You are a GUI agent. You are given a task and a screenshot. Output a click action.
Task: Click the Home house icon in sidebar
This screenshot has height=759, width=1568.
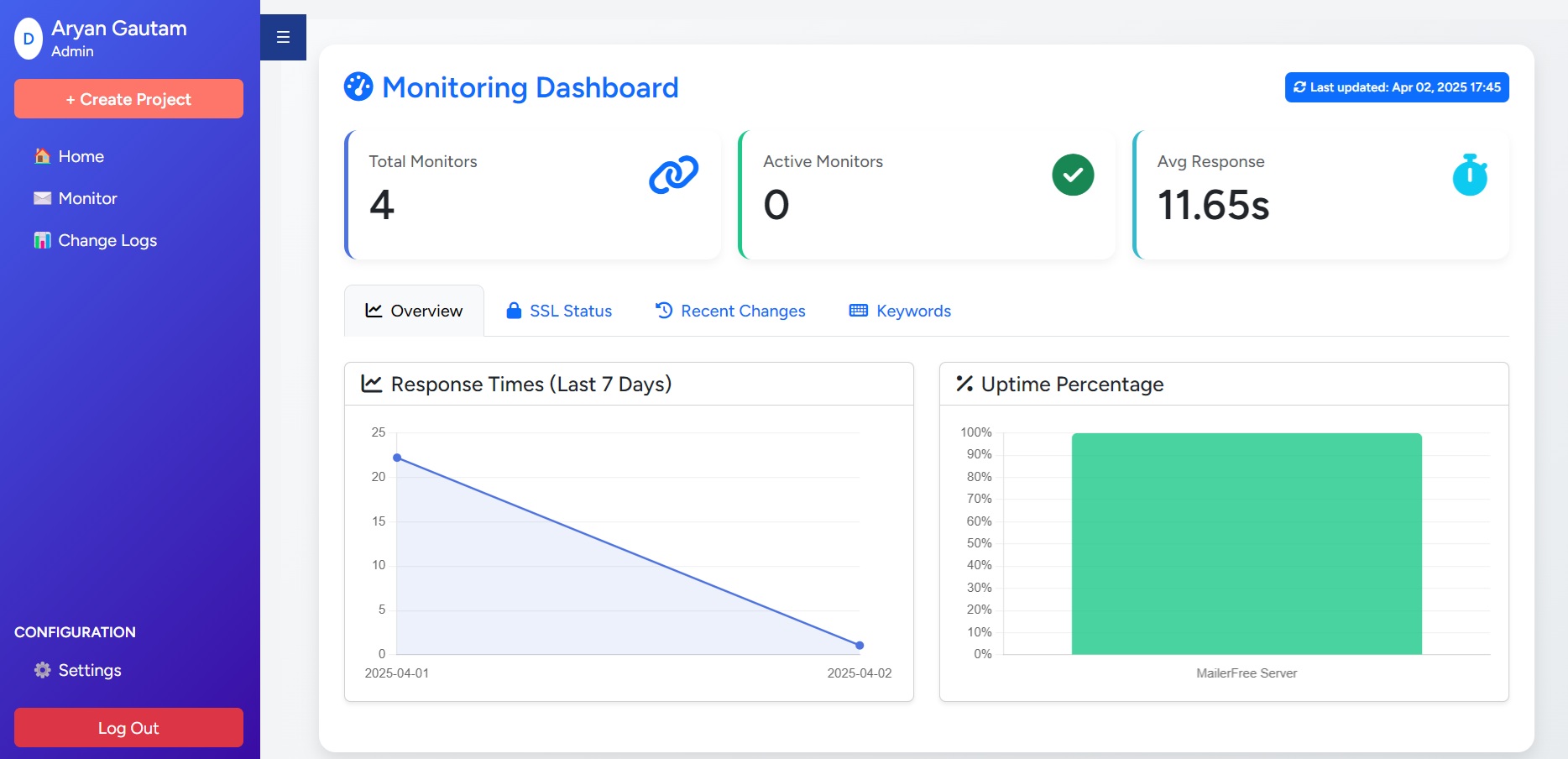[42, 156]
